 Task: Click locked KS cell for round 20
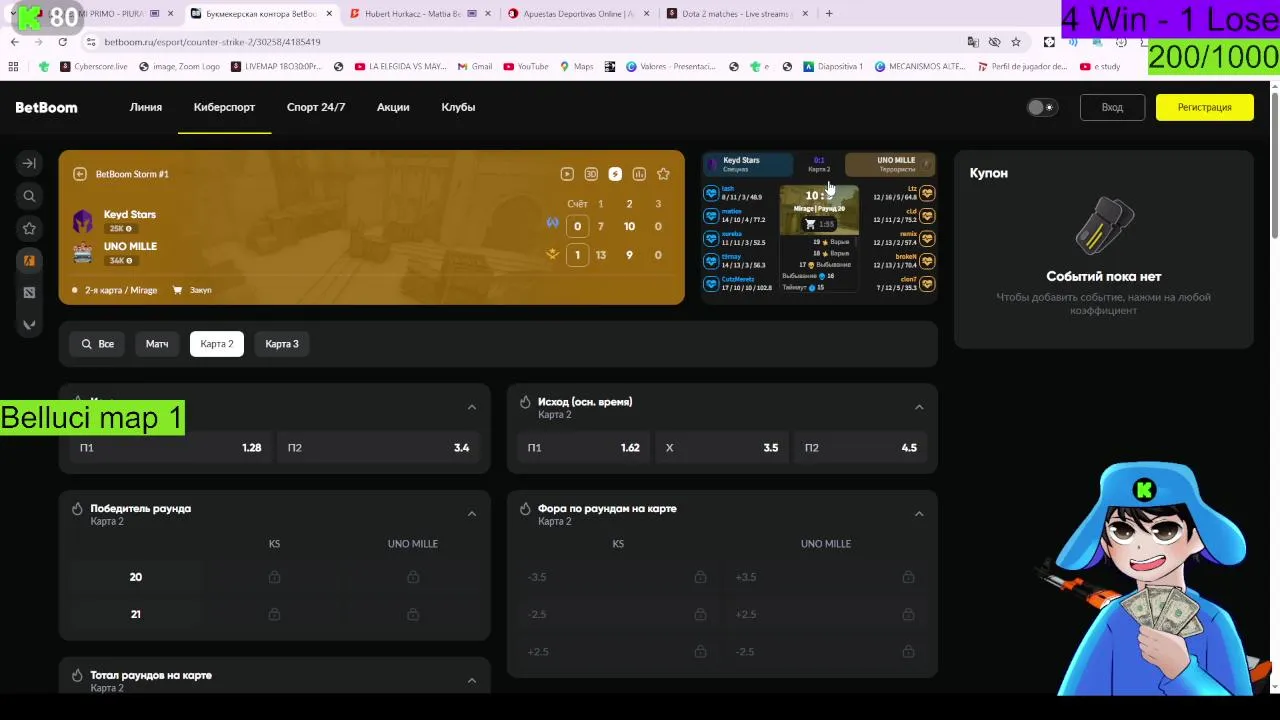click(x=274, y=577)
